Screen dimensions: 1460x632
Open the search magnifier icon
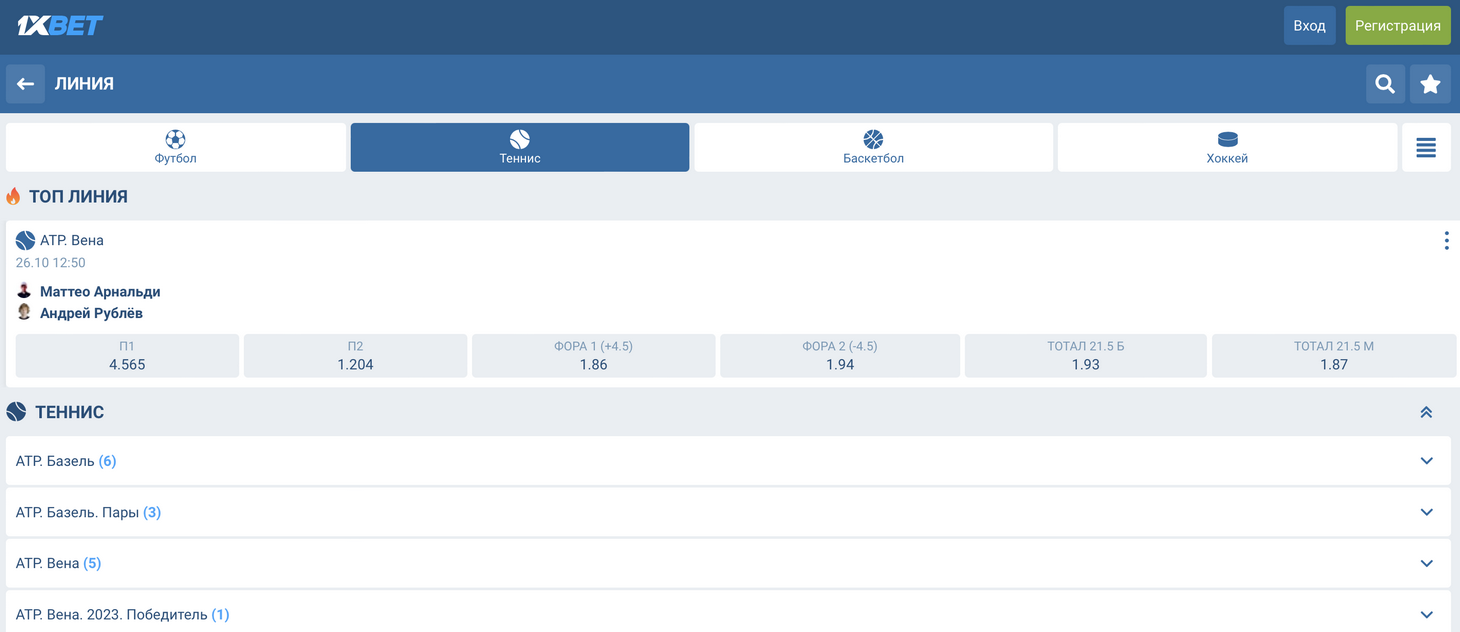coord(1385,84)
